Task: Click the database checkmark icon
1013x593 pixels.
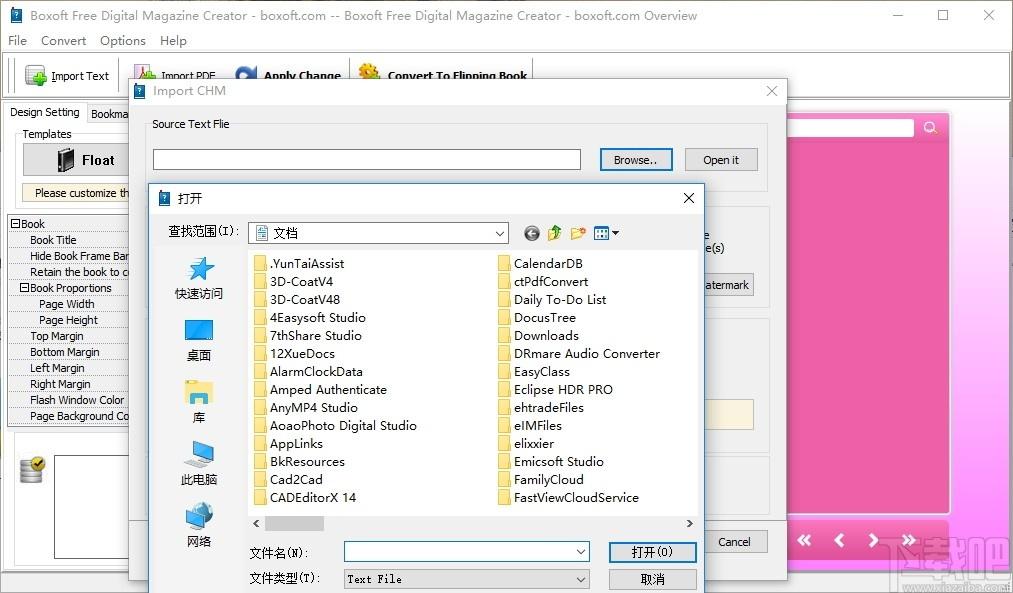Action: coord(32,470)
